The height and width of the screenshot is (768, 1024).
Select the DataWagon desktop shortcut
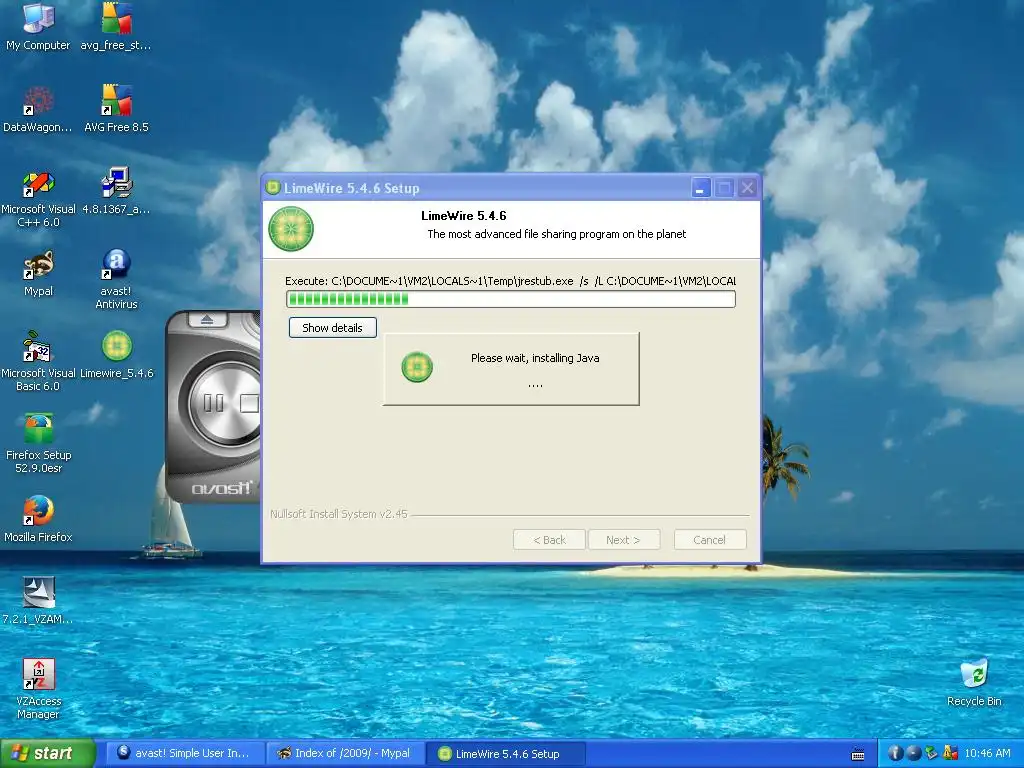pos(38,109)
